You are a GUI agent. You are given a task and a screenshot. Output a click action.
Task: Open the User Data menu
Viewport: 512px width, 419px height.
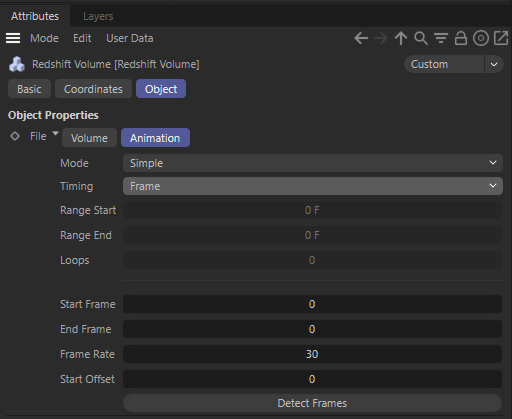click(x=130, y=38)
